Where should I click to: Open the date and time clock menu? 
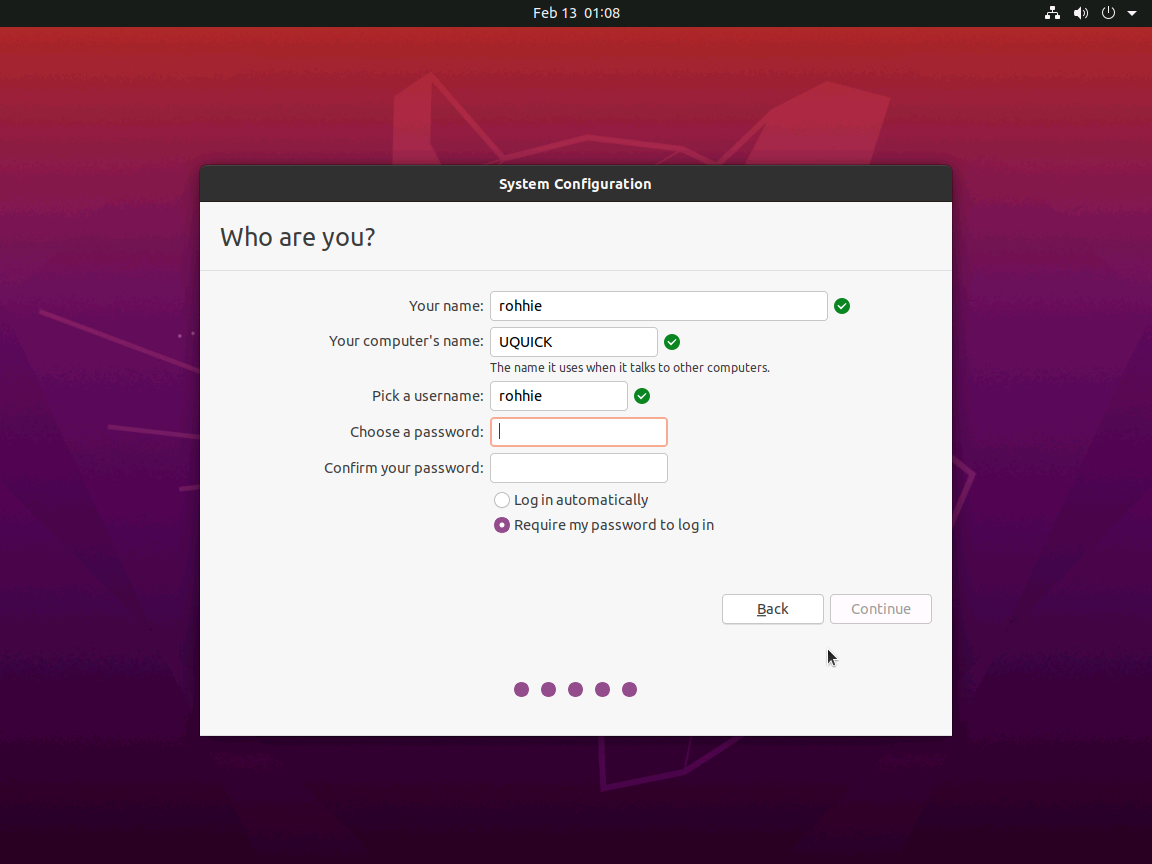(x=576, y=12)
